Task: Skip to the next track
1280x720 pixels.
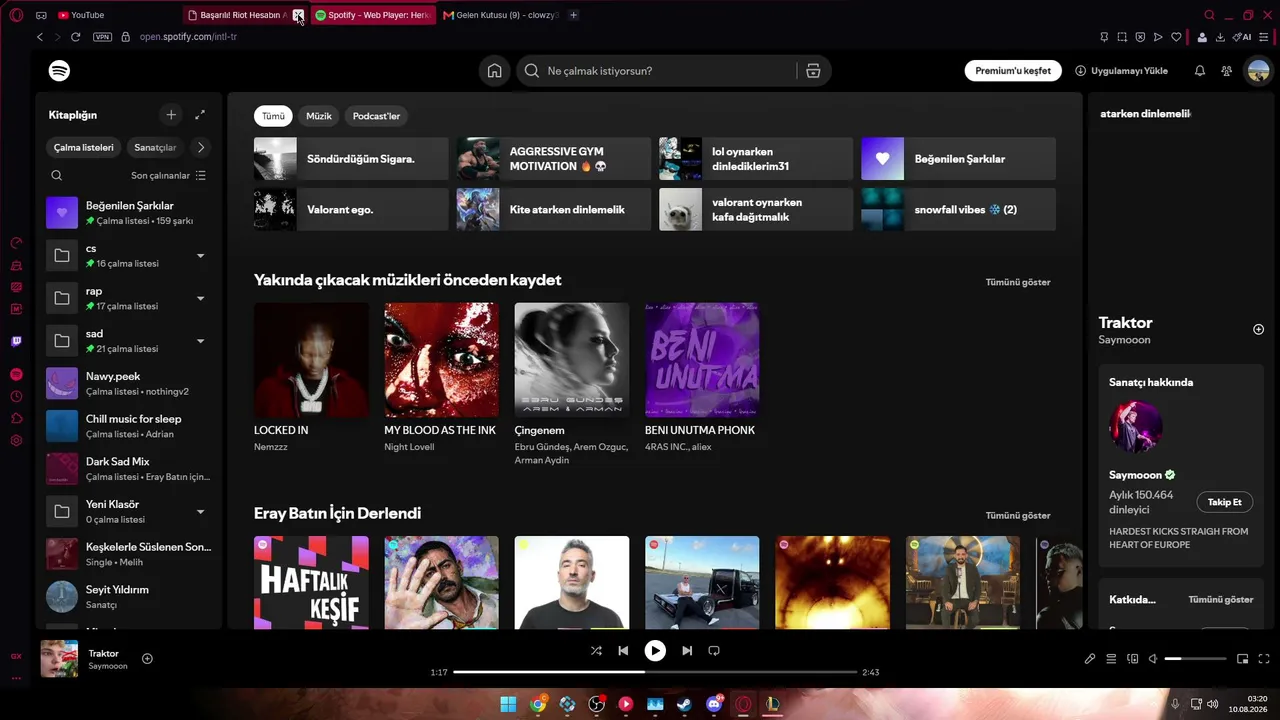Action: pyautogui.click(x=687, y=651)
